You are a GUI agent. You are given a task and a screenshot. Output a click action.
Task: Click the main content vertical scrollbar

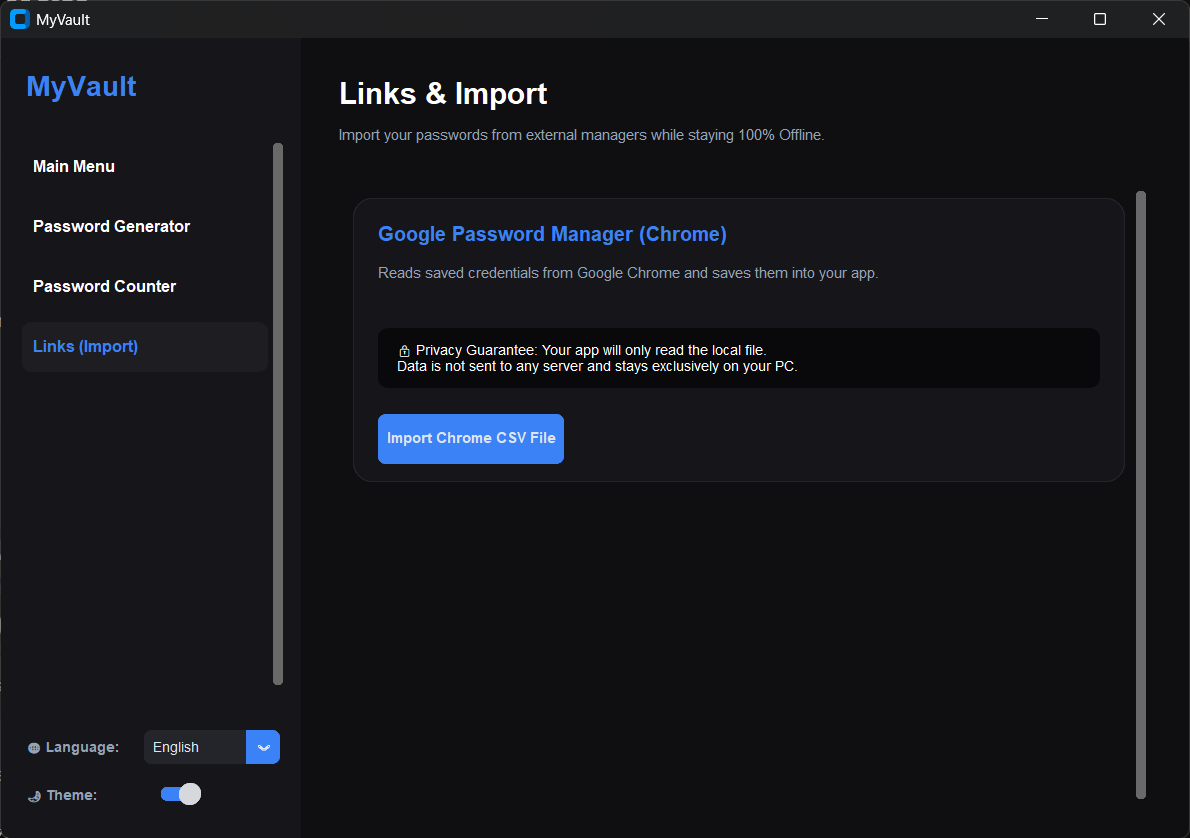coord(1141,495)
